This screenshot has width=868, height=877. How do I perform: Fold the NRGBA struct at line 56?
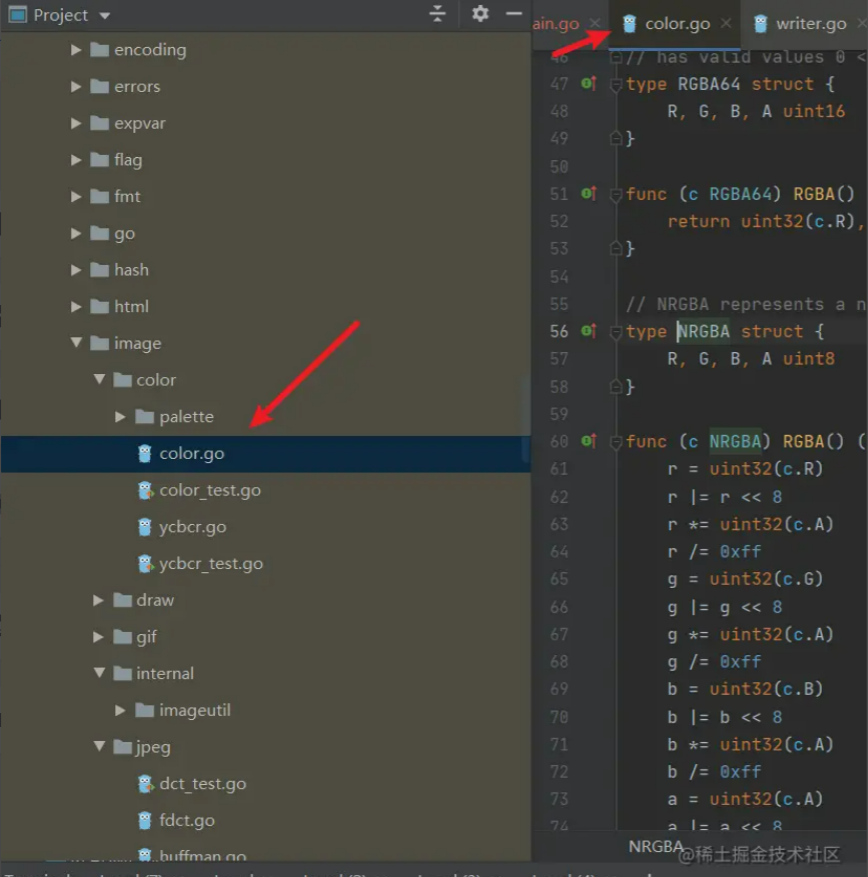click(616, 332)
